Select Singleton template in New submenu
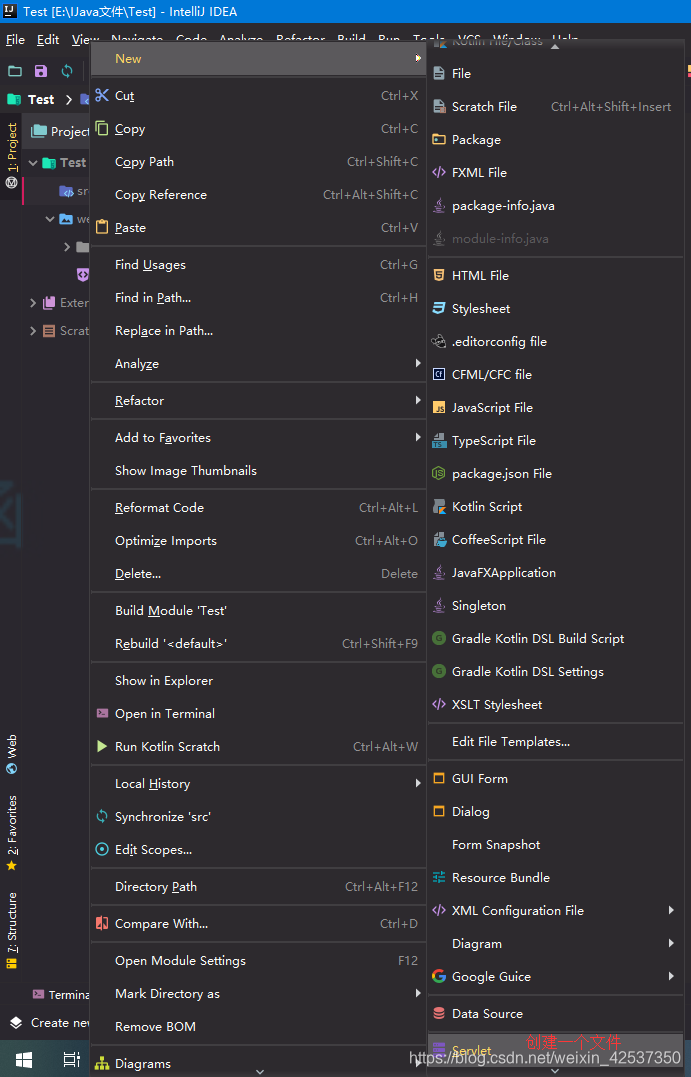The height and width of the screenshot is (1077, 691). click(555, 605)
